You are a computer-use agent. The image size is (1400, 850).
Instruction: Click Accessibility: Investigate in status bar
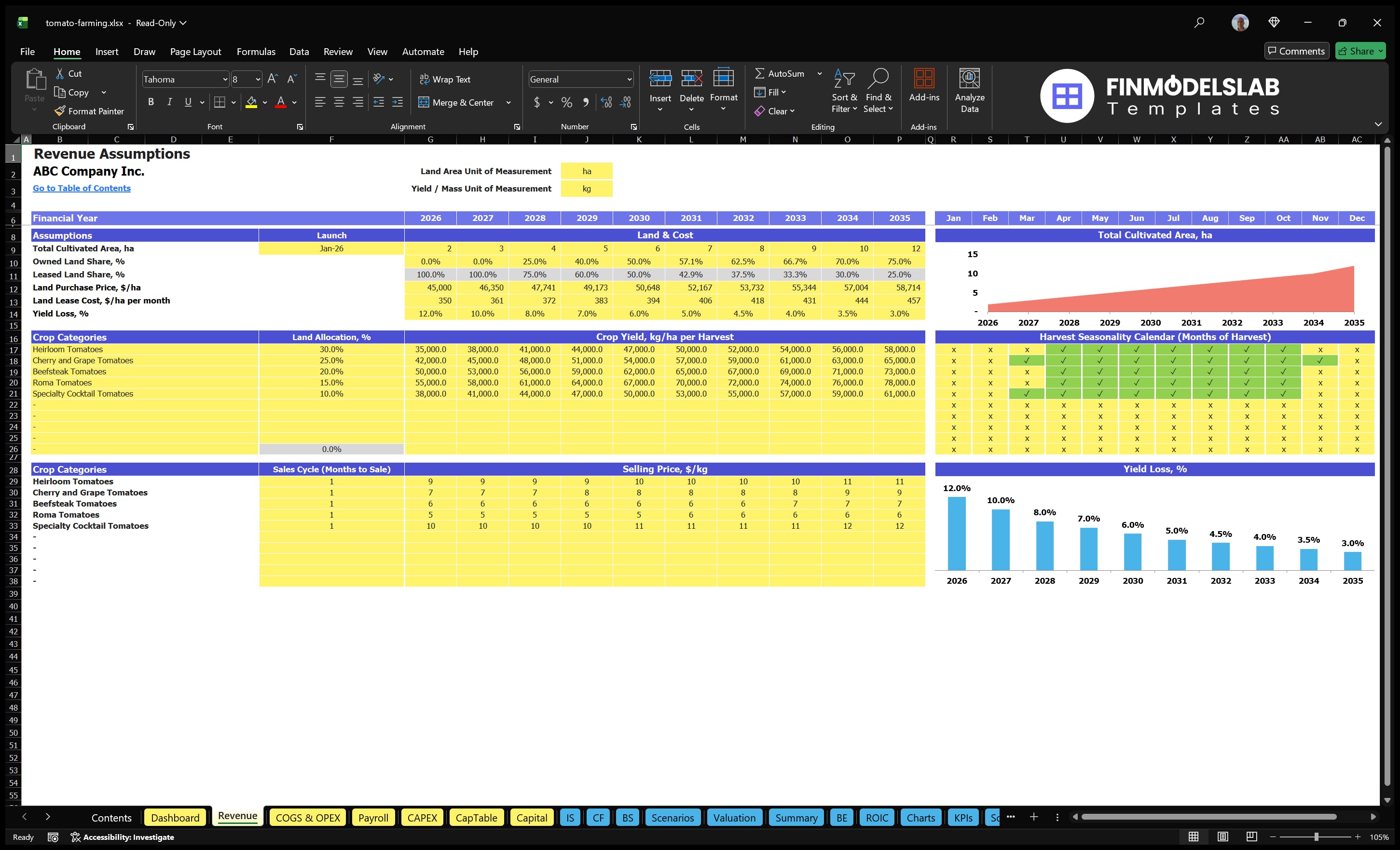point(122,836)
